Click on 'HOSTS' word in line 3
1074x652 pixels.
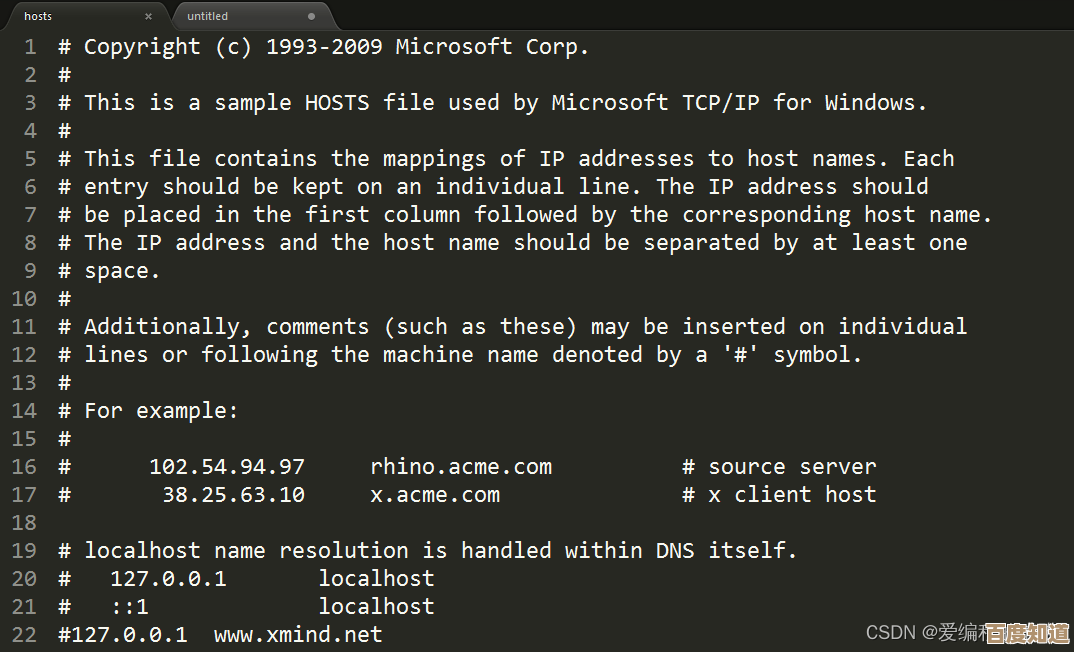pos(337,103)
